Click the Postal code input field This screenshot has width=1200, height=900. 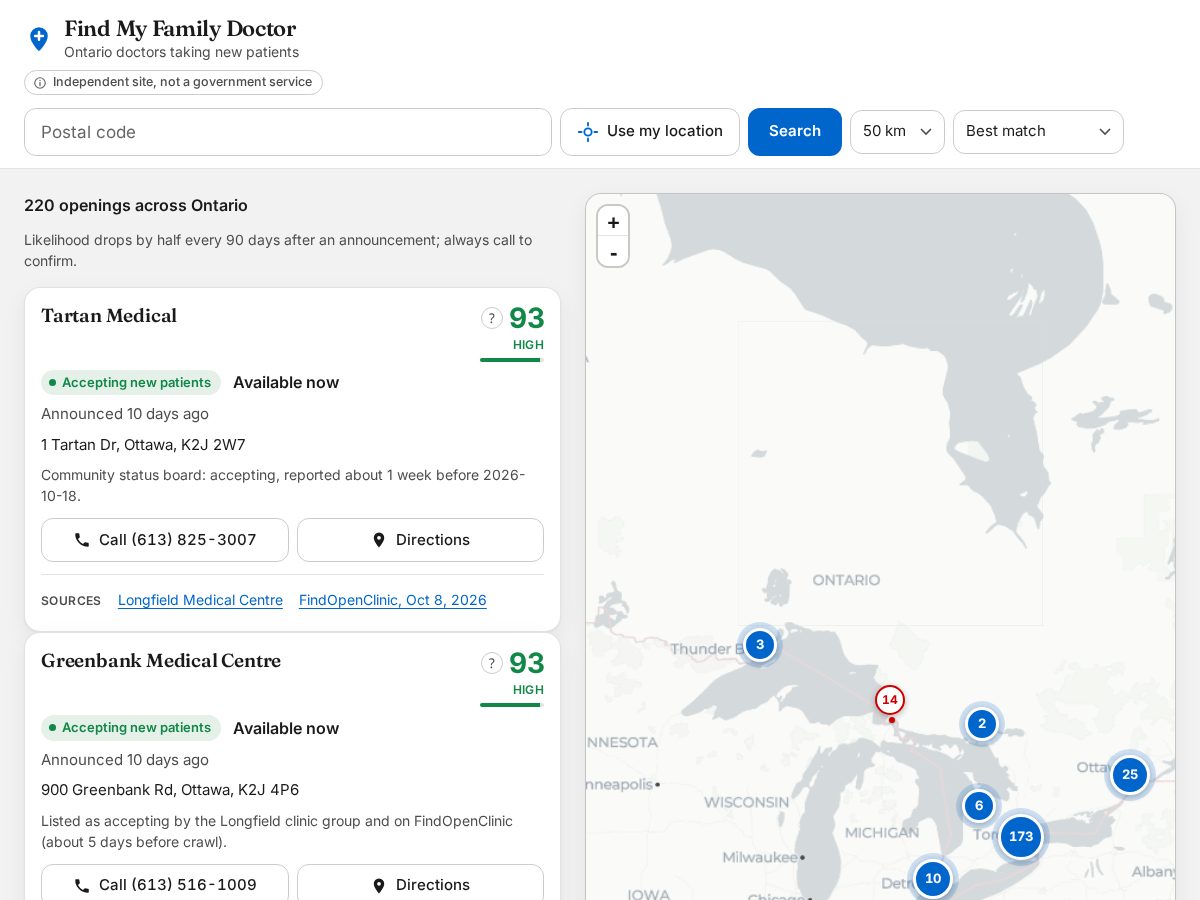click(288, 132)
